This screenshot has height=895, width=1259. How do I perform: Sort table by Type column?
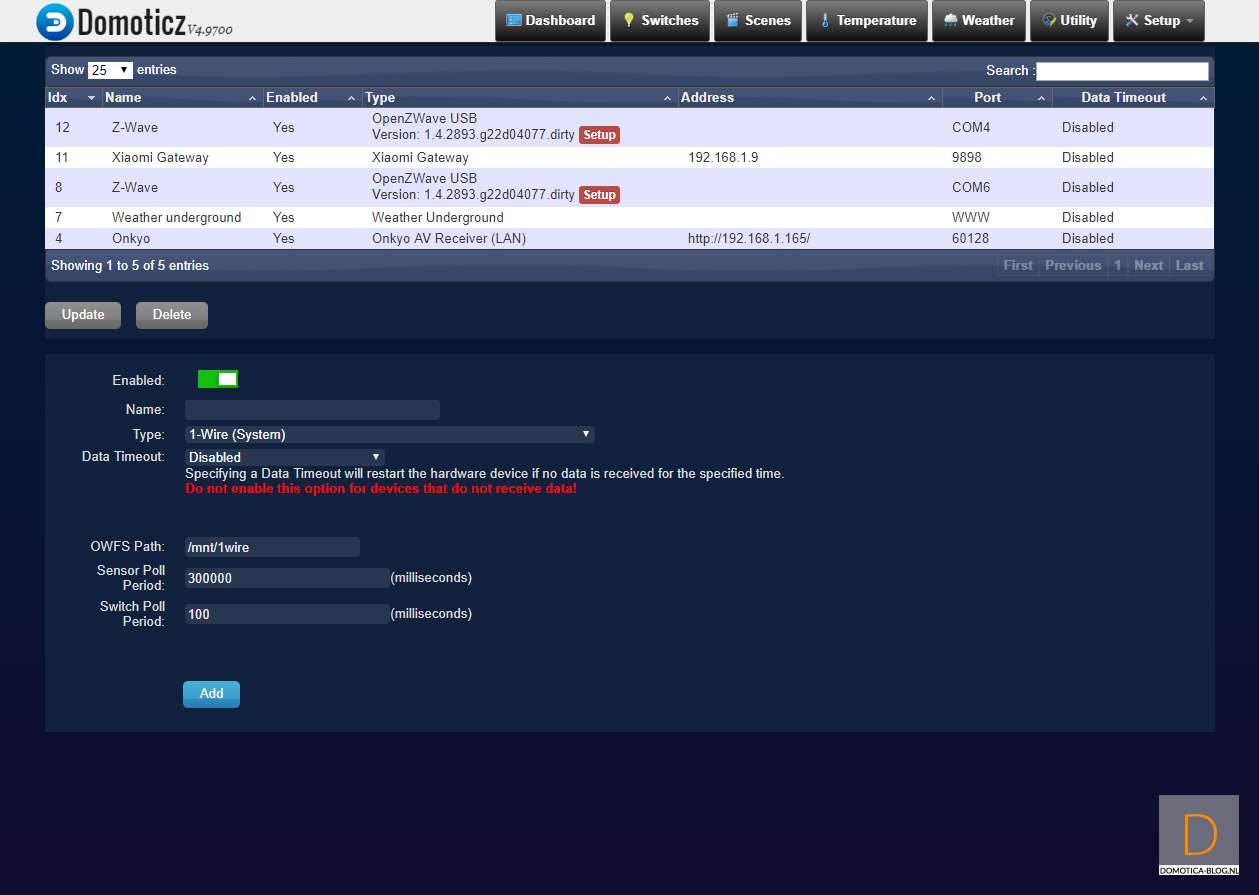pyautogui.click(x=520, y=97)
